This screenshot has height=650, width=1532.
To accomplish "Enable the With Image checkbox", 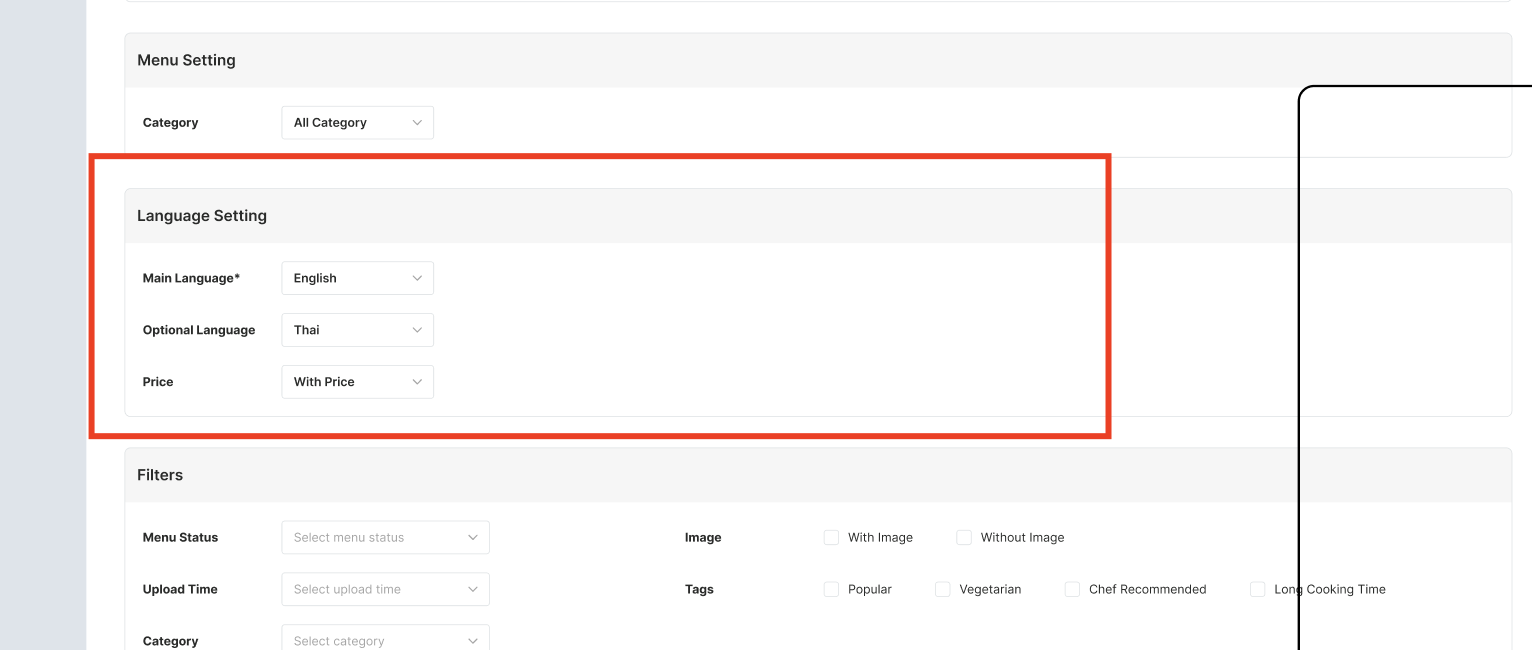I will click(x=831, y=538).
